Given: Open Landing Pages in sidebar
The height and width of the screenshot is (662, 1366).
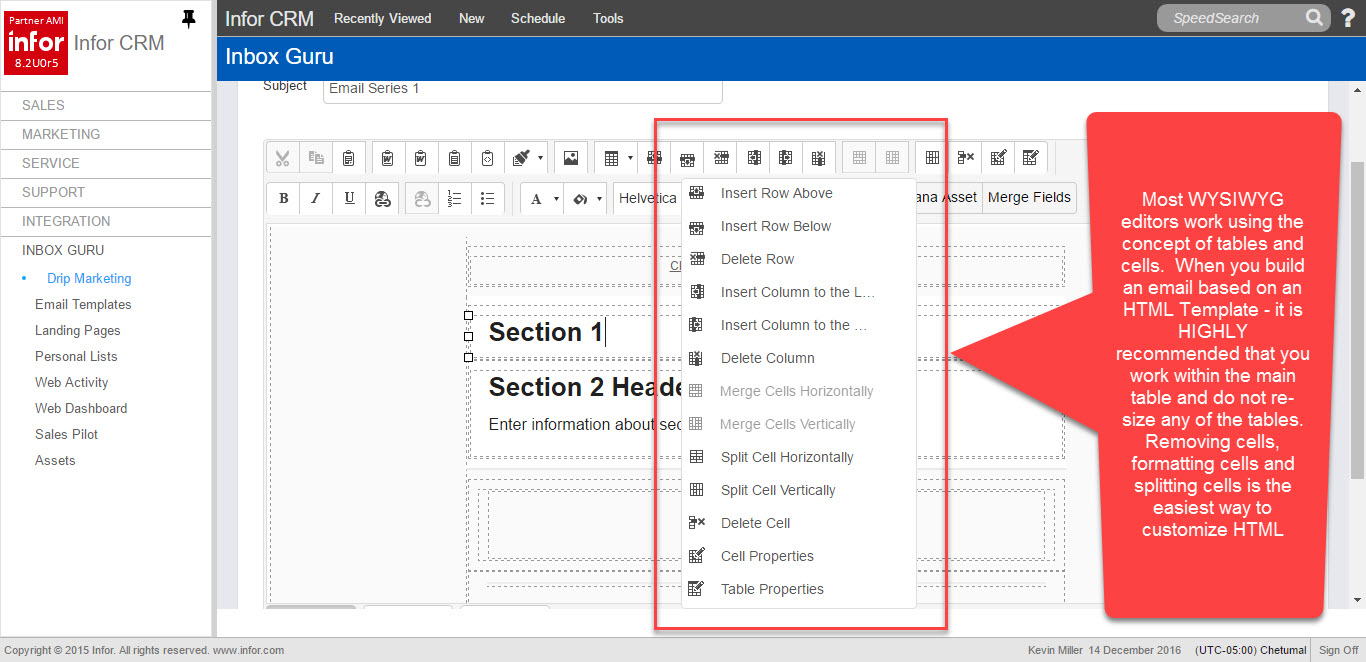Looking at the screenshot, I should point(77,330).
